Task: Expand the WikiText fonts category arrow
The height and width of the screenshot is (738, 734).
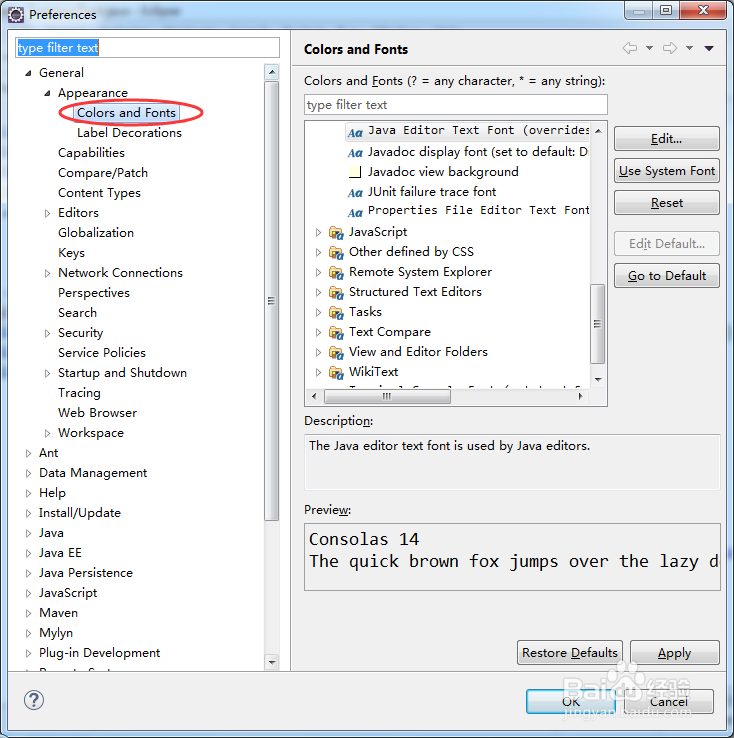Action: coord(318,373)
